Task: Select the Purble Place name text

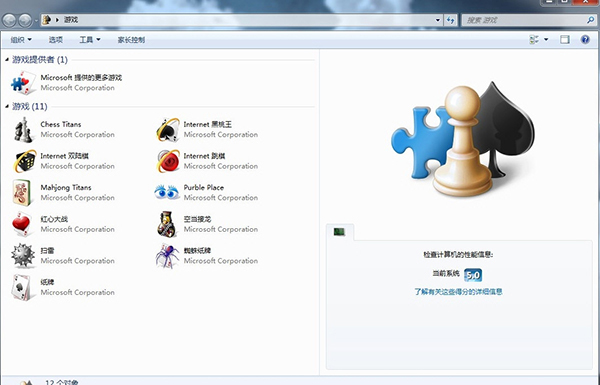Action: pyautogui.click(x=204, y=187)
